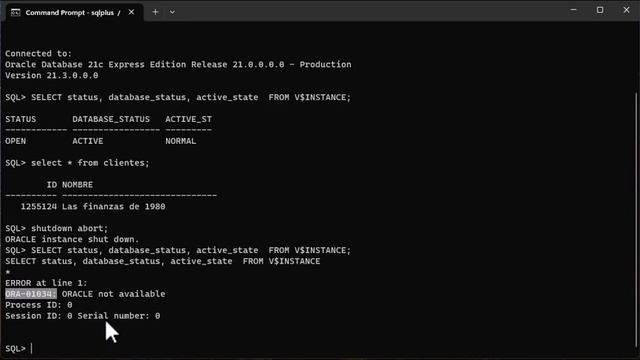Close the Command Prompt sqlplus tab
640x360 pixels.
click(131, 12)
